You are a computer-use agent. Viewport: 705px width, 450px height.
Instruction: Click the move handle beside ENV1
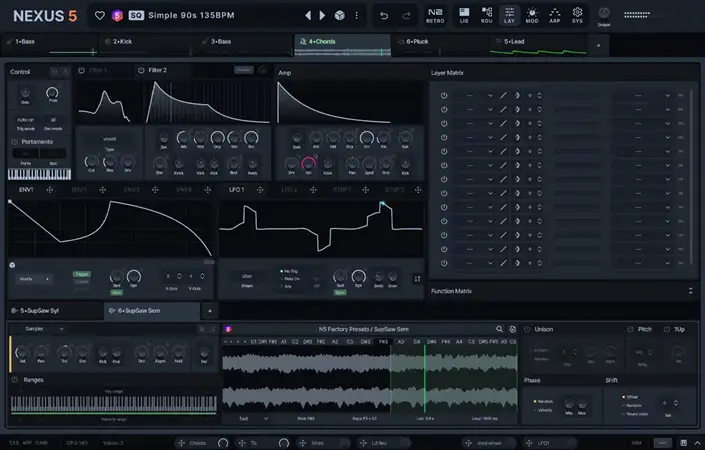coord(50,190)
